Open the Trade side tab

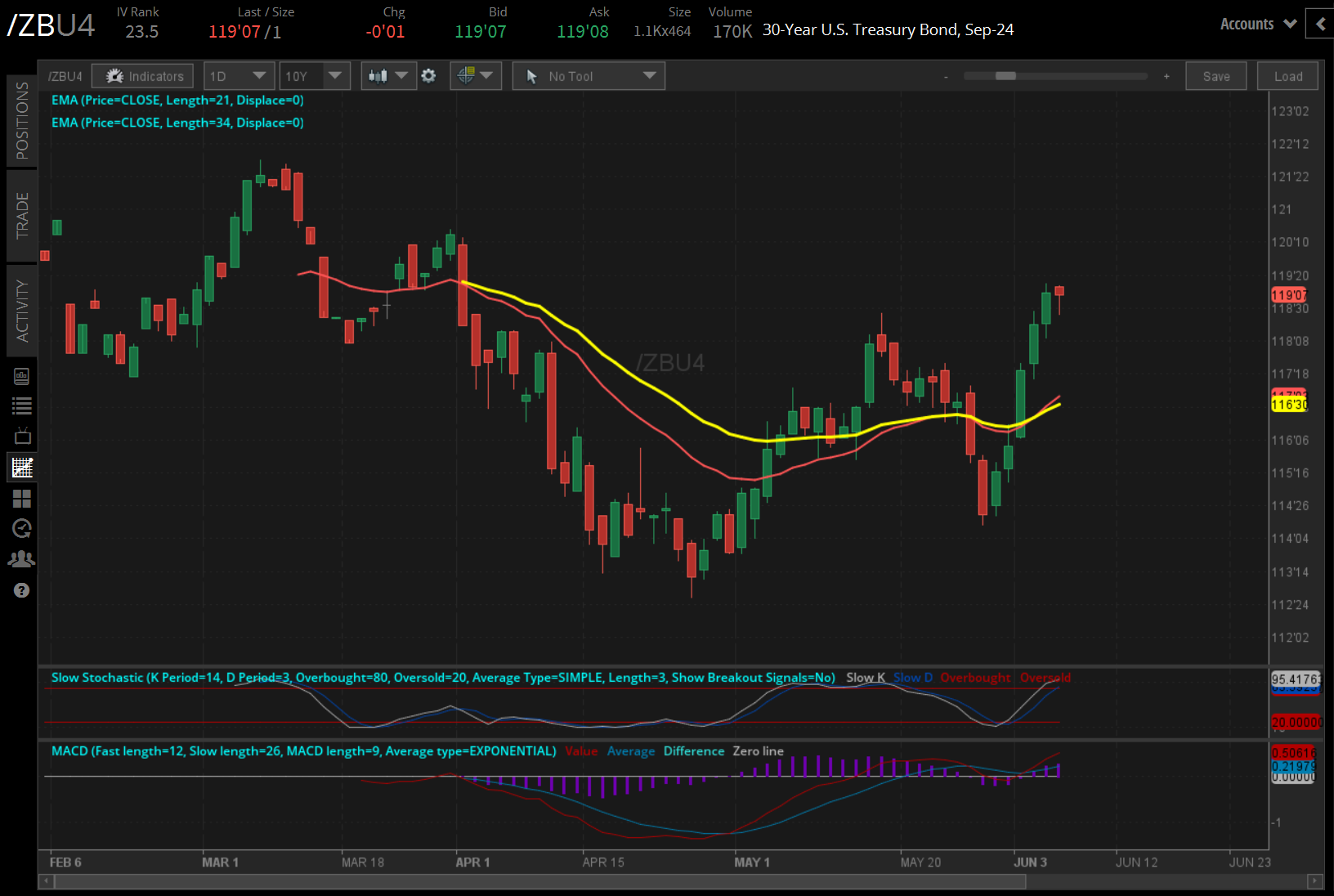(22, 215)
